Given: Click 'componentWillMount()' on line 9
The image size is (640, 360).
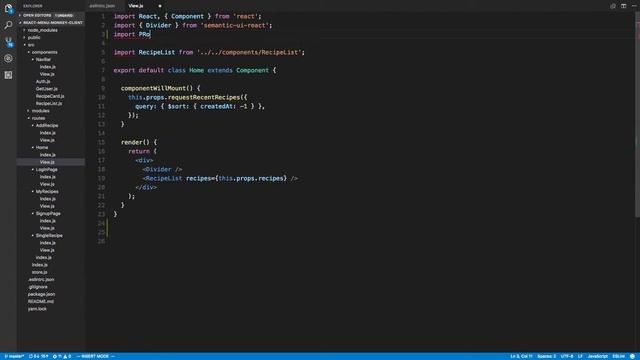Looking at the screenshot, I should pos(157,88).
